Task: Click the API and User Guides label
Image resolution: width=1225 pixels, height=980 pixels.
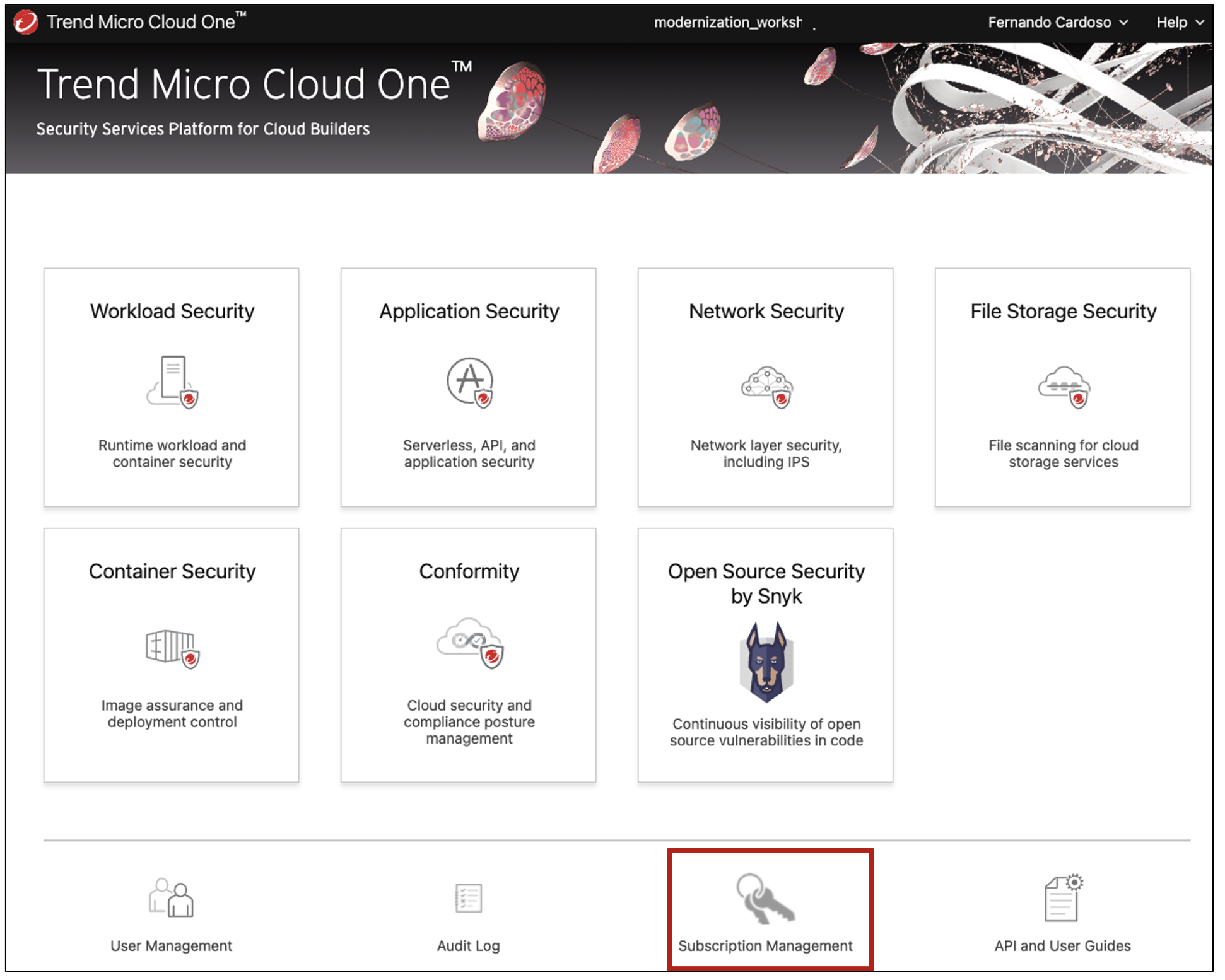Action: (1063, 945)
